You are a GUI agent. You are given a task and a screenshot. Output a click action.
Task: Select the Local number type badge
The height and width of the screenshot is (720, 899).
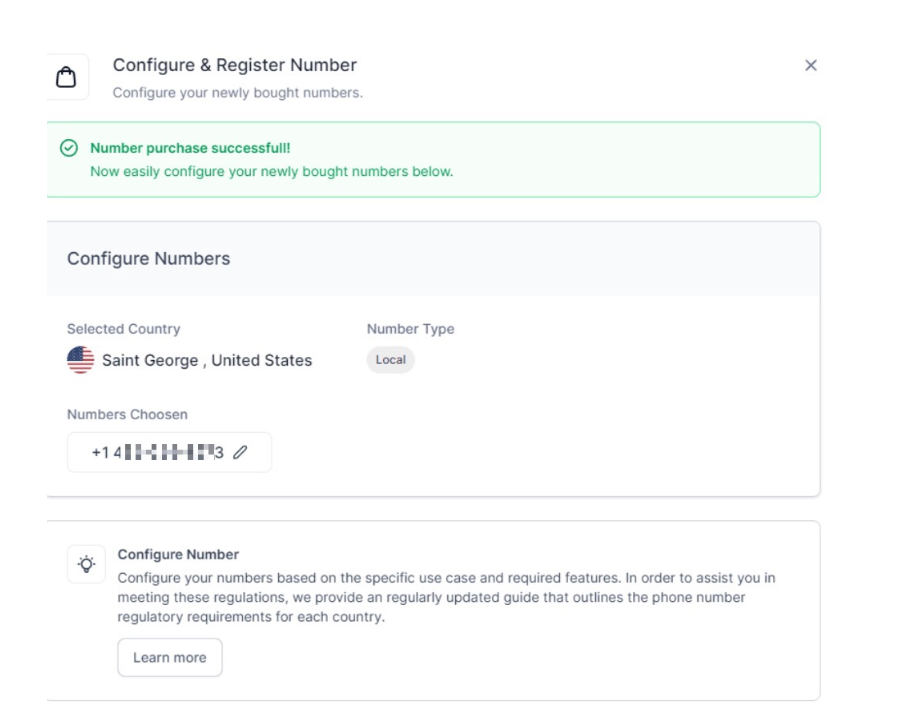click(390, 360)
